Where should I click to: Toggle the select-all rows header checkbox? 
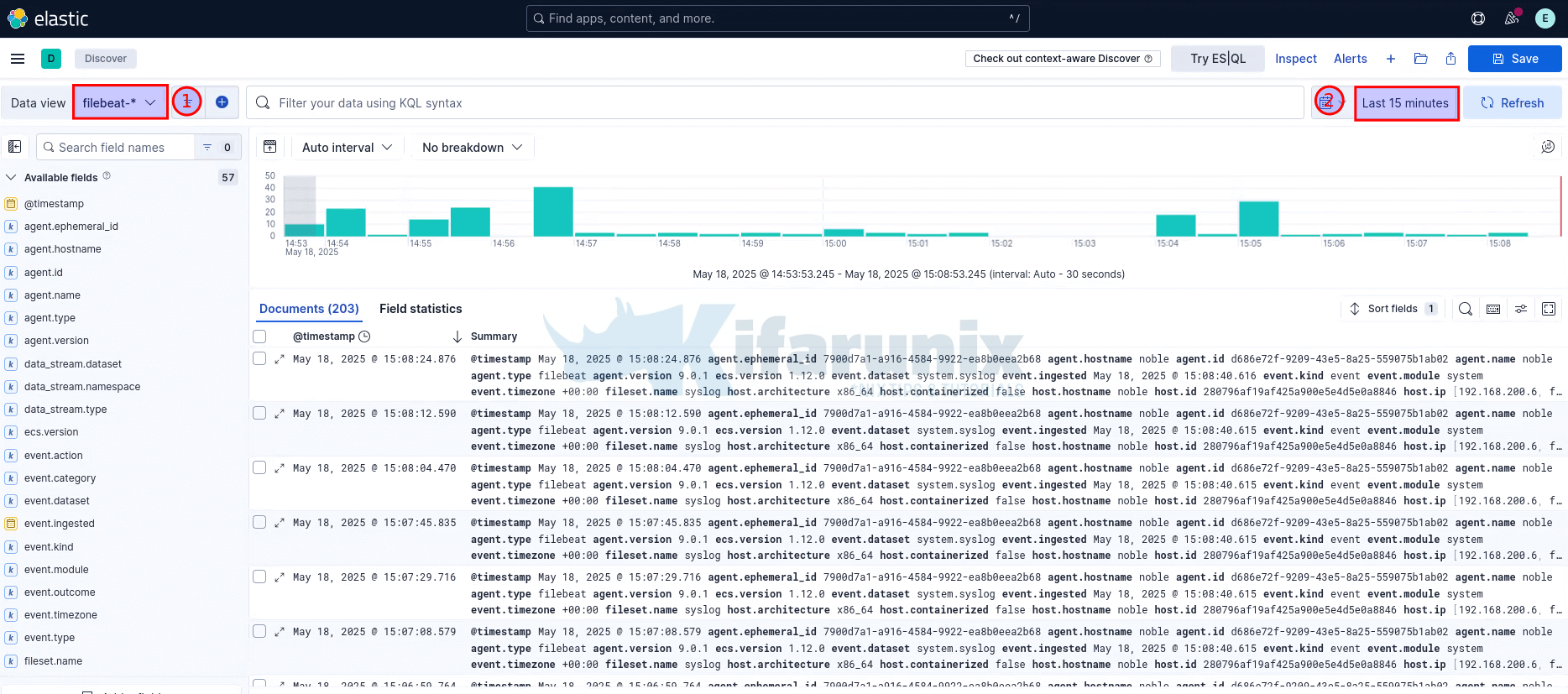259,337
